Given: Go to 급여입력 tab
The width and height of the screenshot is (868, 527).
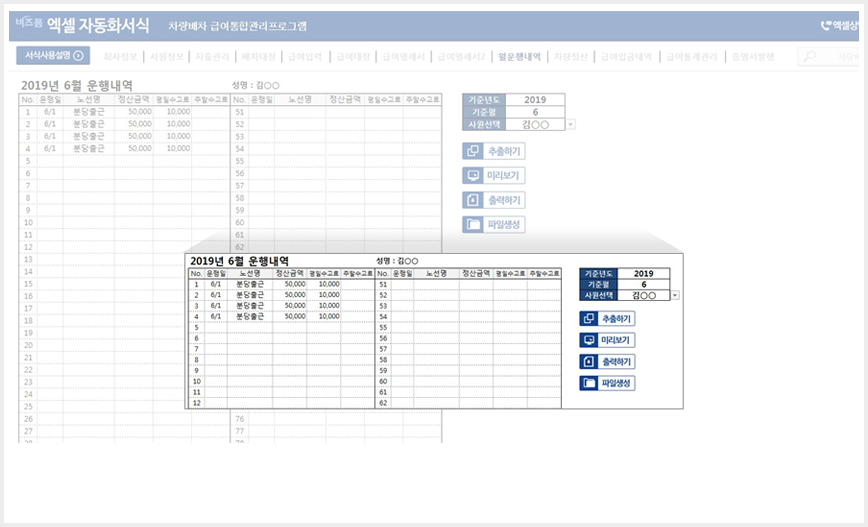Looking at the screenshot, I should [x=305, y=56].
